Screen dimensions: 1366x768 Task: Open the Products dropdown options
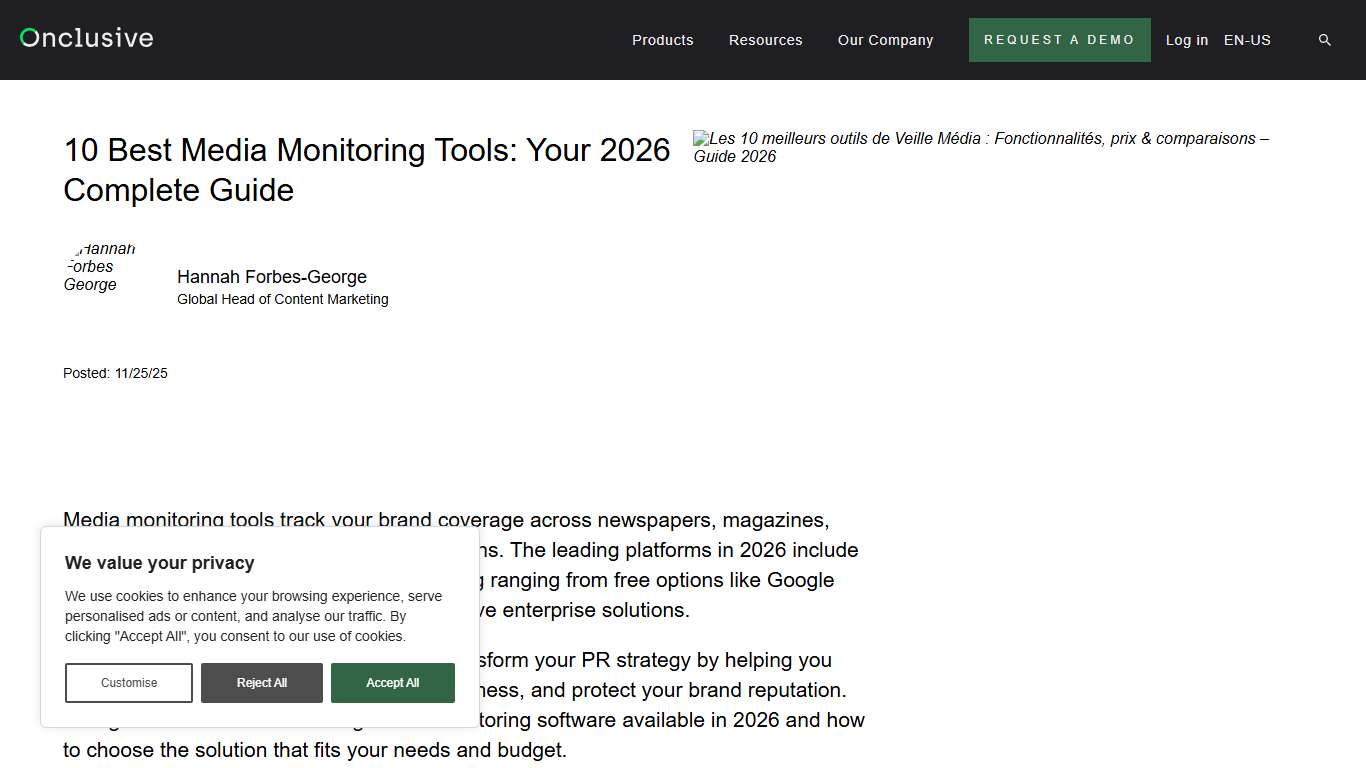pyautogui.click(x=662, y=40)
